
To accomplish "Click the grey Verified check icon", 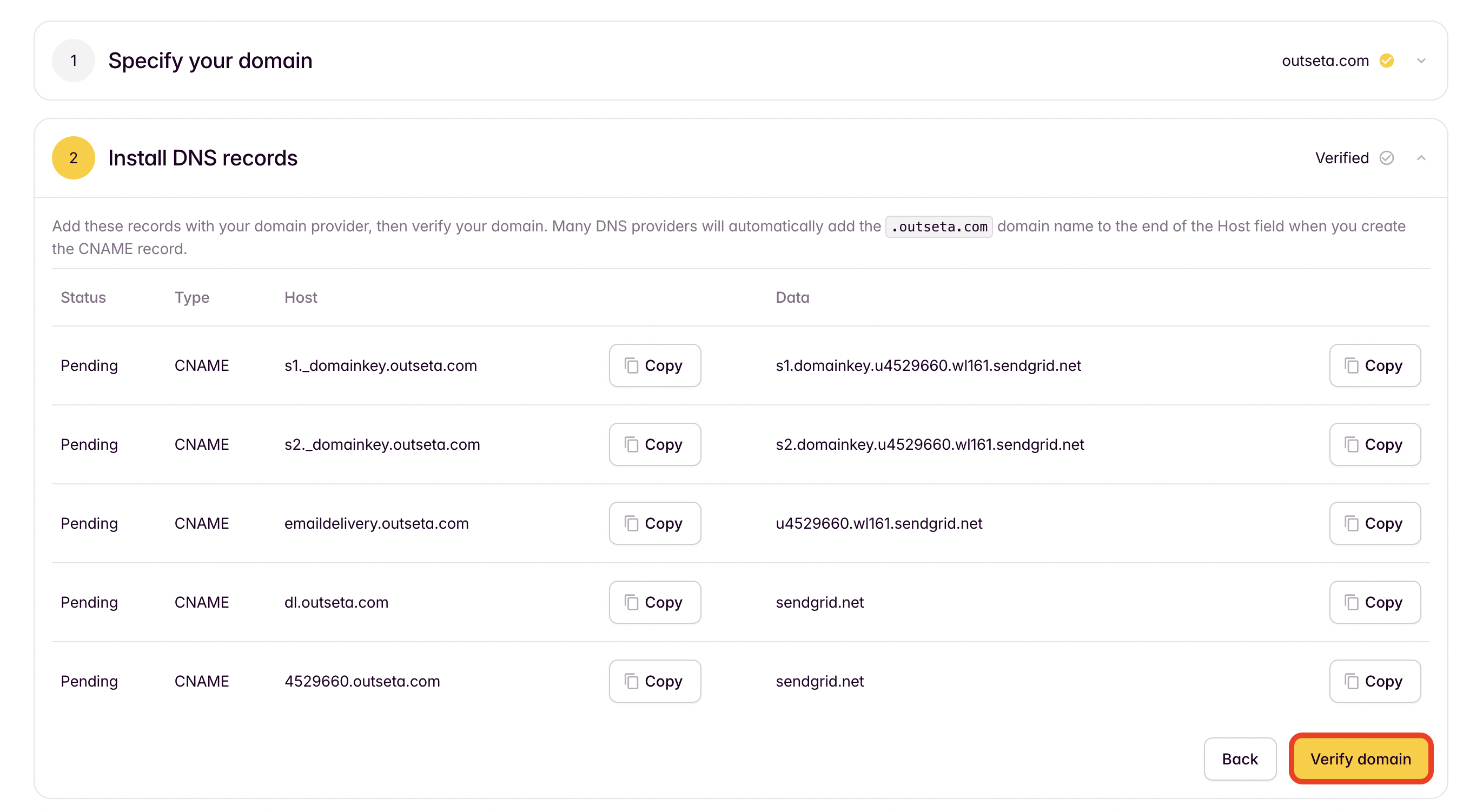I will coord(1386,158).
